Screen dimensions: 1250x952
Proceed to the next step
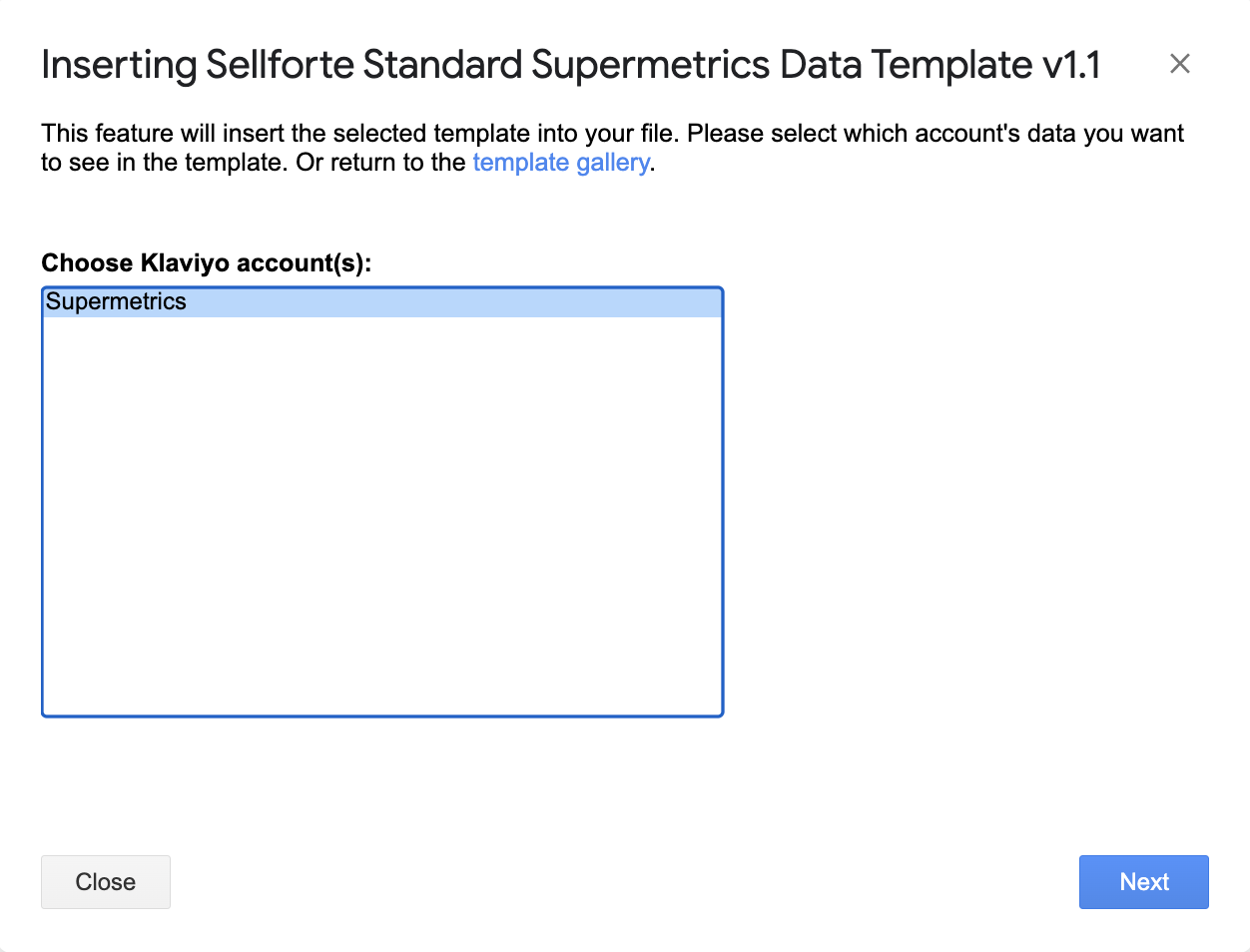pyautogui.click(x=1143, y=882)
